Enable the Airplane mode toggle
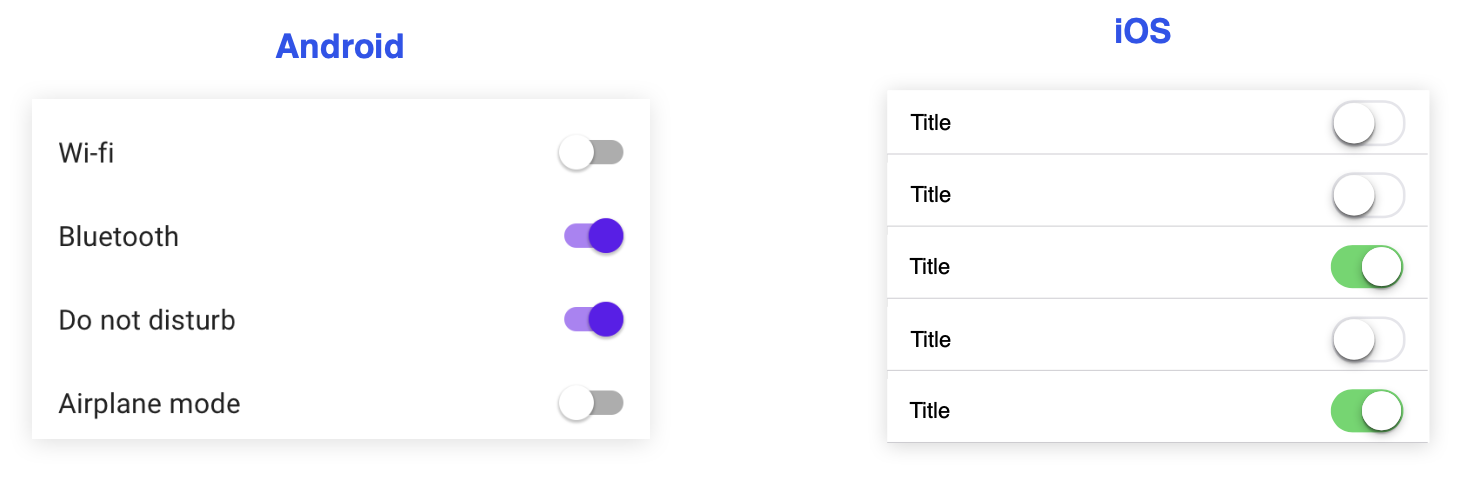Viewport: 1464px width, 486px height. coord(591,403)
